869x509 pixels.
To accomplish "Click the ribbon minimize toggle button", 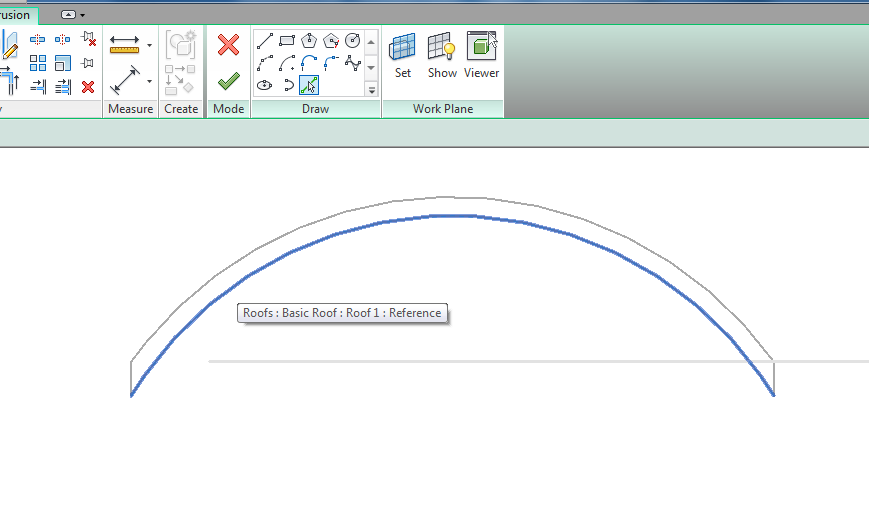I will click(73, 15).
